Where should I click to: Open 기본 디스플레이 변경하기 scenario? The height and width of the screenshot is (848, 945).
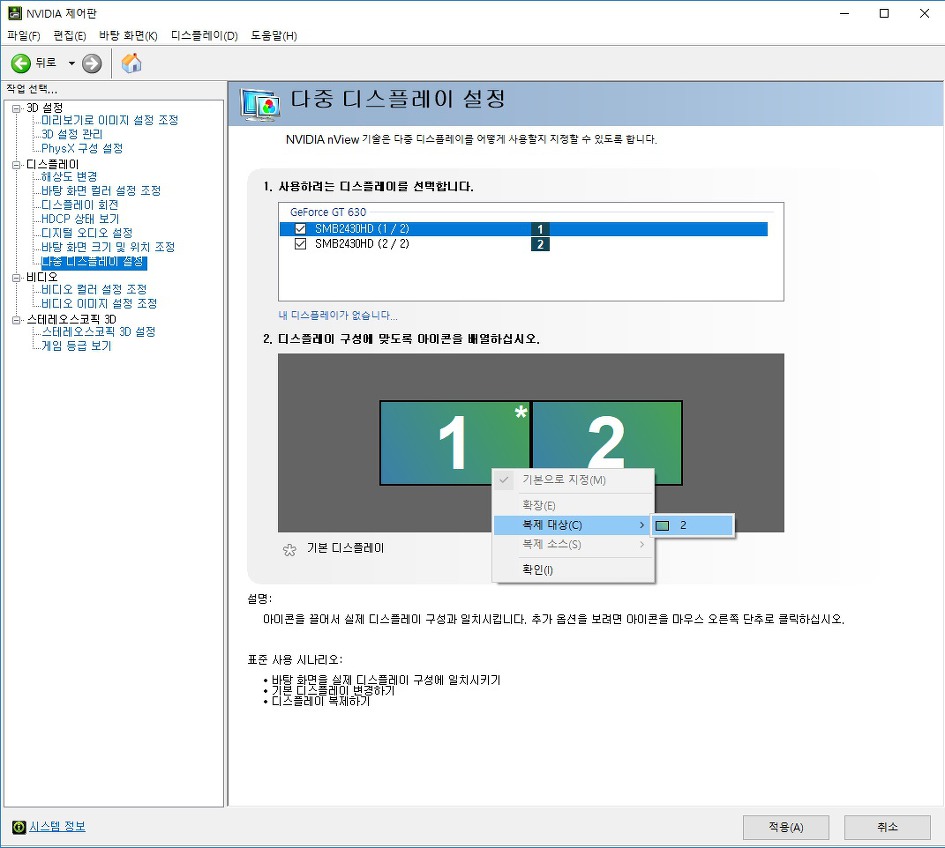(x=333, y=691)
